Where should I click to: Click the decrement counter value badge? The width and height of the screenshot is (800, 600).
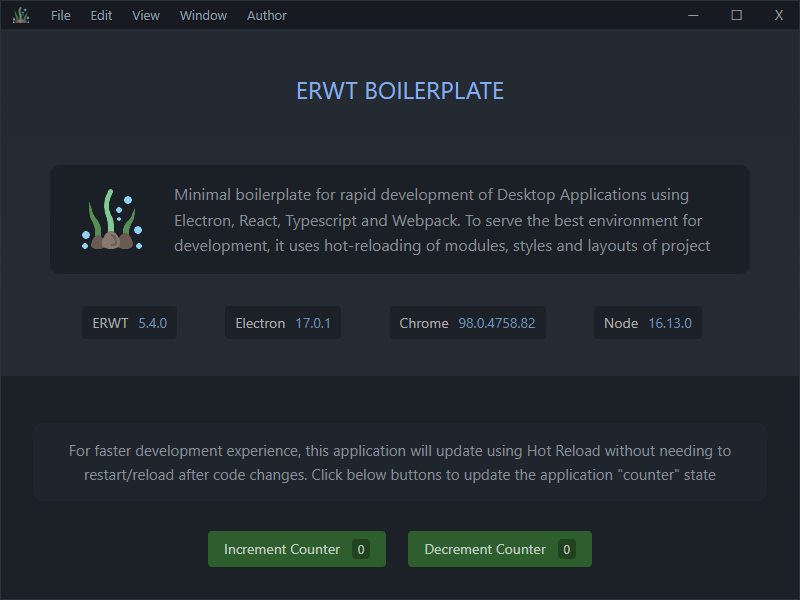click(567, 549)
